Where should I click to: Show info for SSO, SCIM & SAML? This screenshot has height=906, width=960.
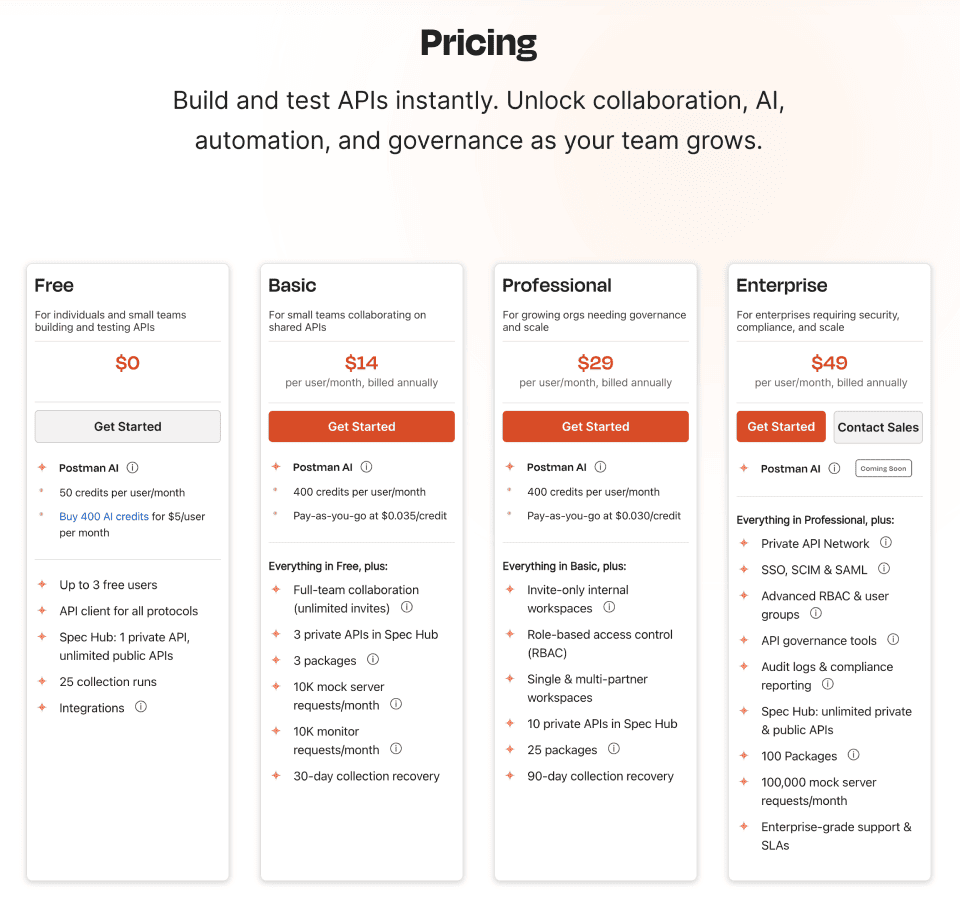pyautogui.click(x=884, y=569)
